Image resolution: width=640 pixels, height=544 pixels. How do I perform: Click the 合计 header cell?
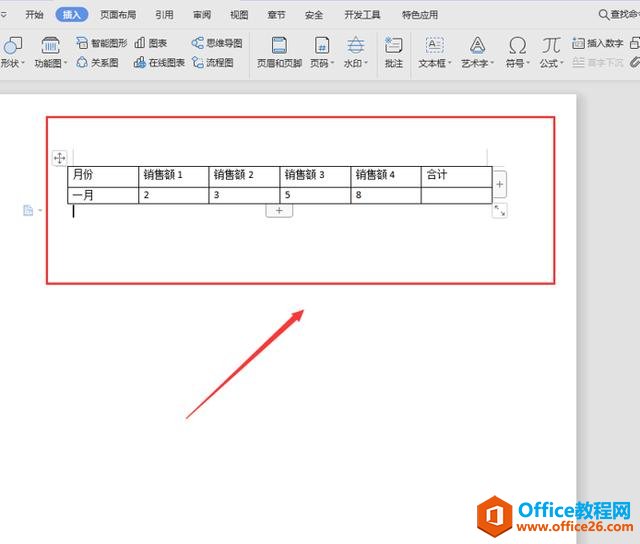click(456, 176)
